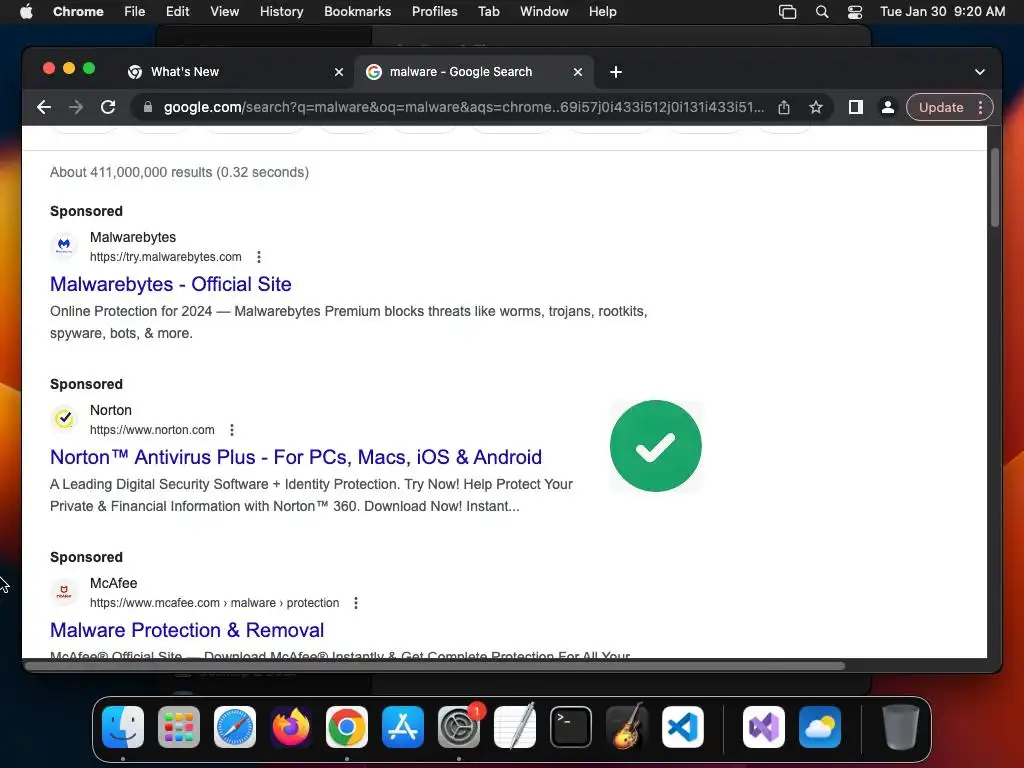This screenshot has width=1024, height=768.
Task: Click the date and time clock
Action: tap(942, 11)
